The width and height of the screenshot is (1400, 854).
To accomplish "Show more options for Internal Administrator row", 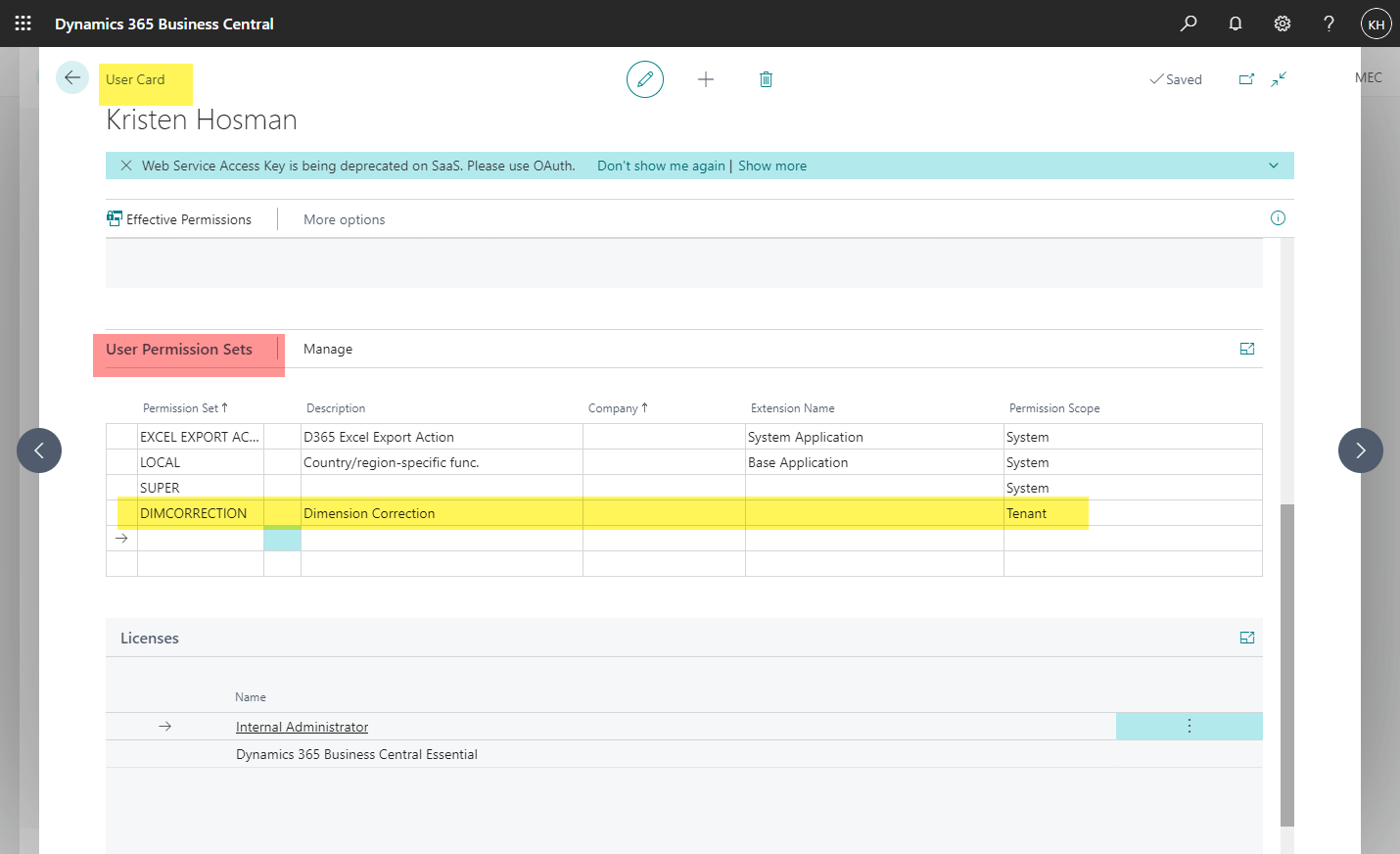I will pos(1190,726).
